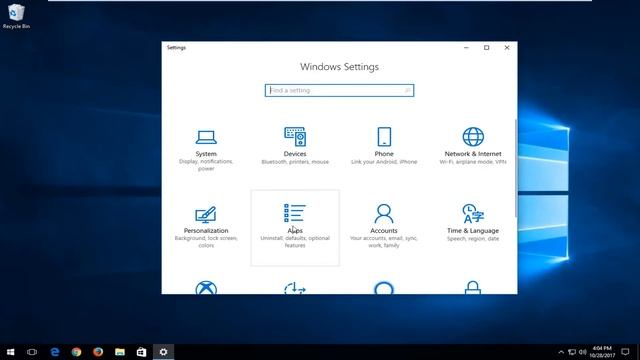Click 'Windows Settings' heading text
640x360 pixels.
[339, 67]
